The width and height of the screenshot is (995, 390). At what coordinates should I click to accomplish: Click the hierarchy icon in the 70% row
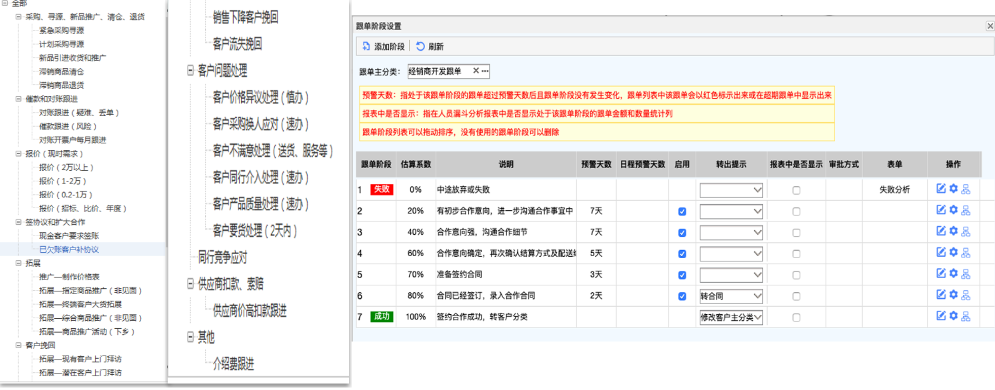point(966,274)
